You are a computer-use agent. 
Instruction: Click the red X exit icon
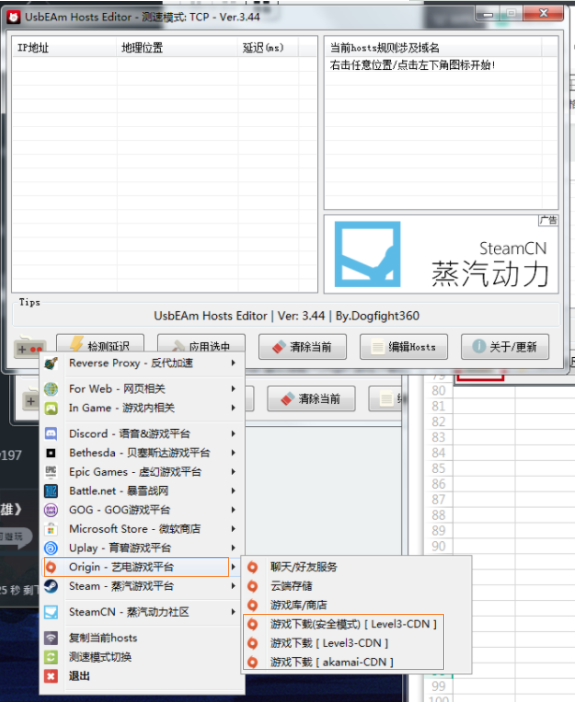51,676
